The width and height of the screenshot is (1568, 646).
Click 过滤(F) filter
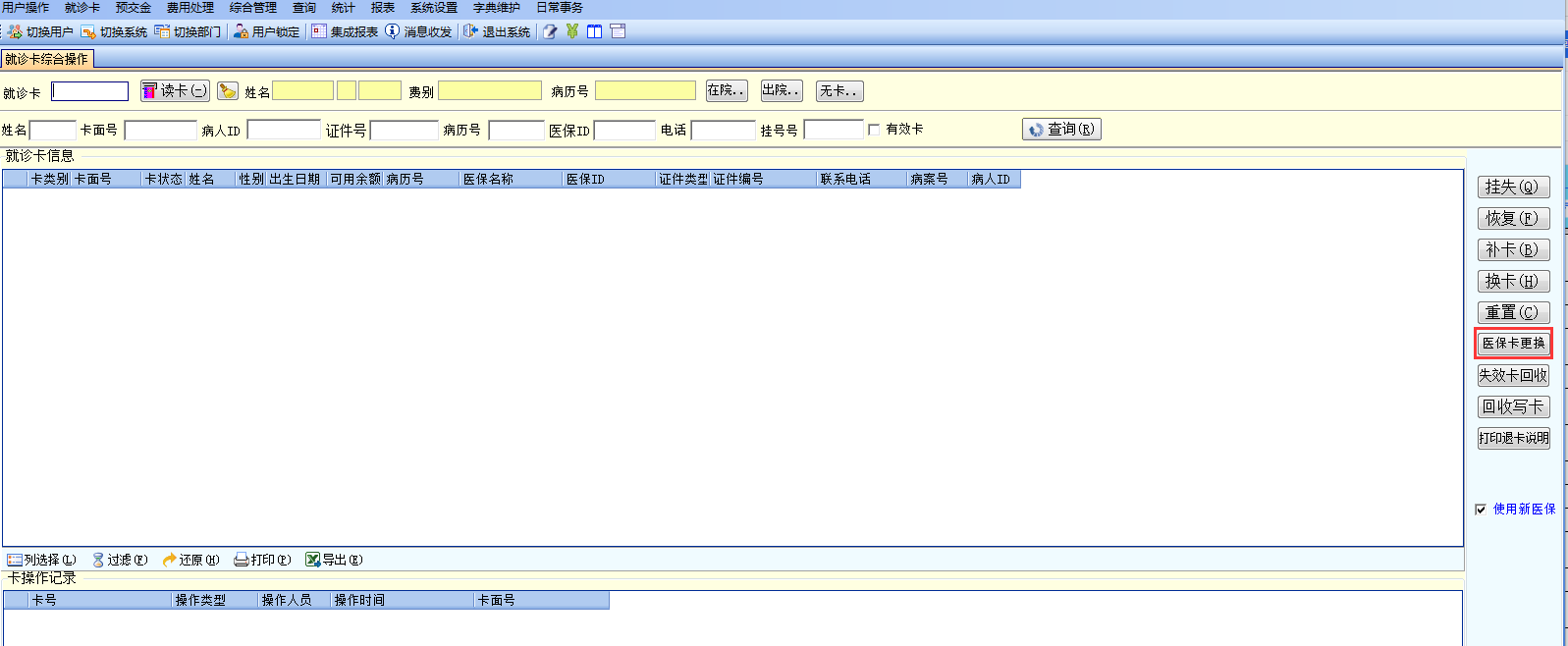pos(120,560)
